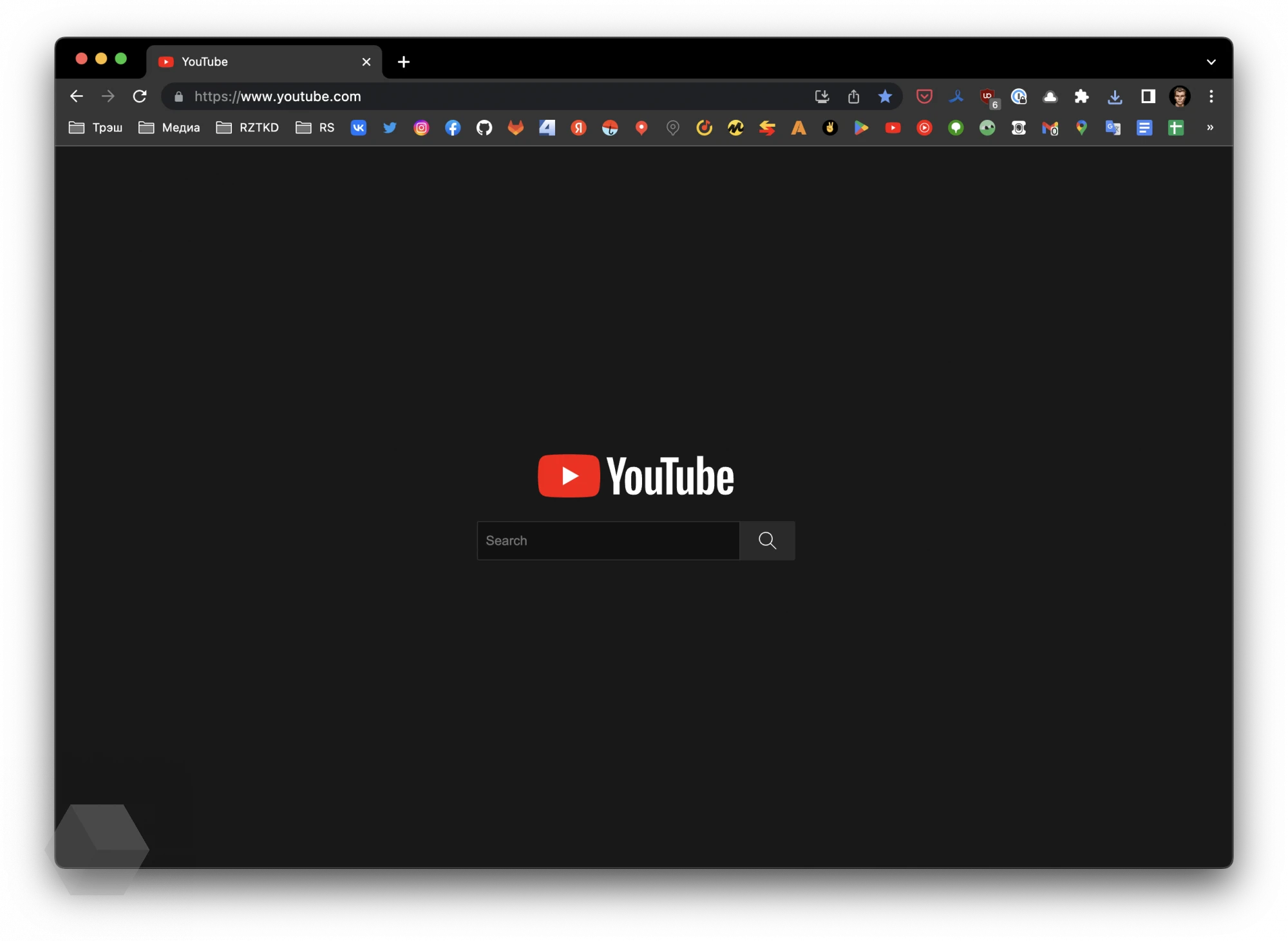
Task: Select the YouTube tab
Action: click(x=265, y=62)
